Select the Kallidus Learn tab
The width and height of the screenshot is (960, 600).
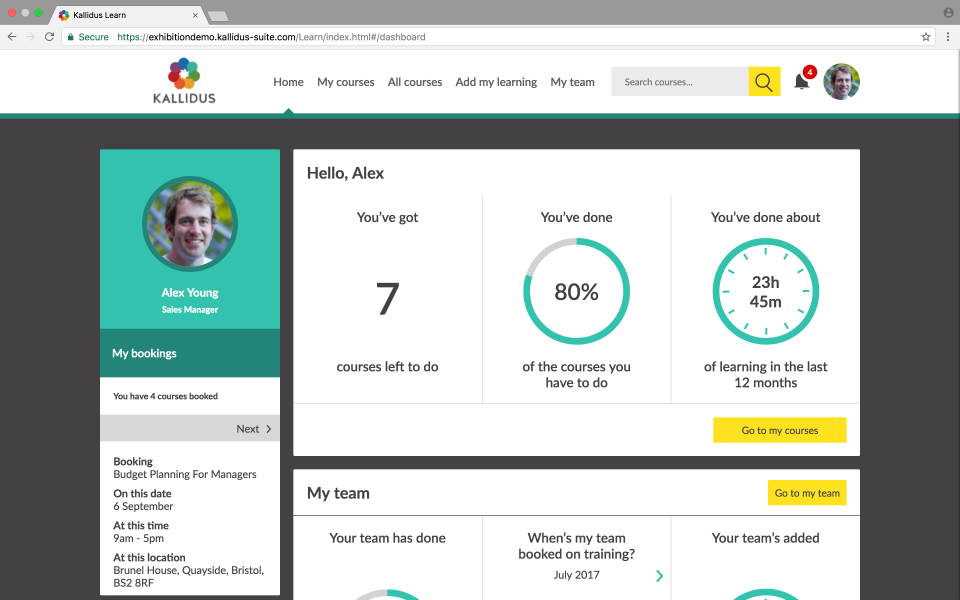tap(127, 15)
